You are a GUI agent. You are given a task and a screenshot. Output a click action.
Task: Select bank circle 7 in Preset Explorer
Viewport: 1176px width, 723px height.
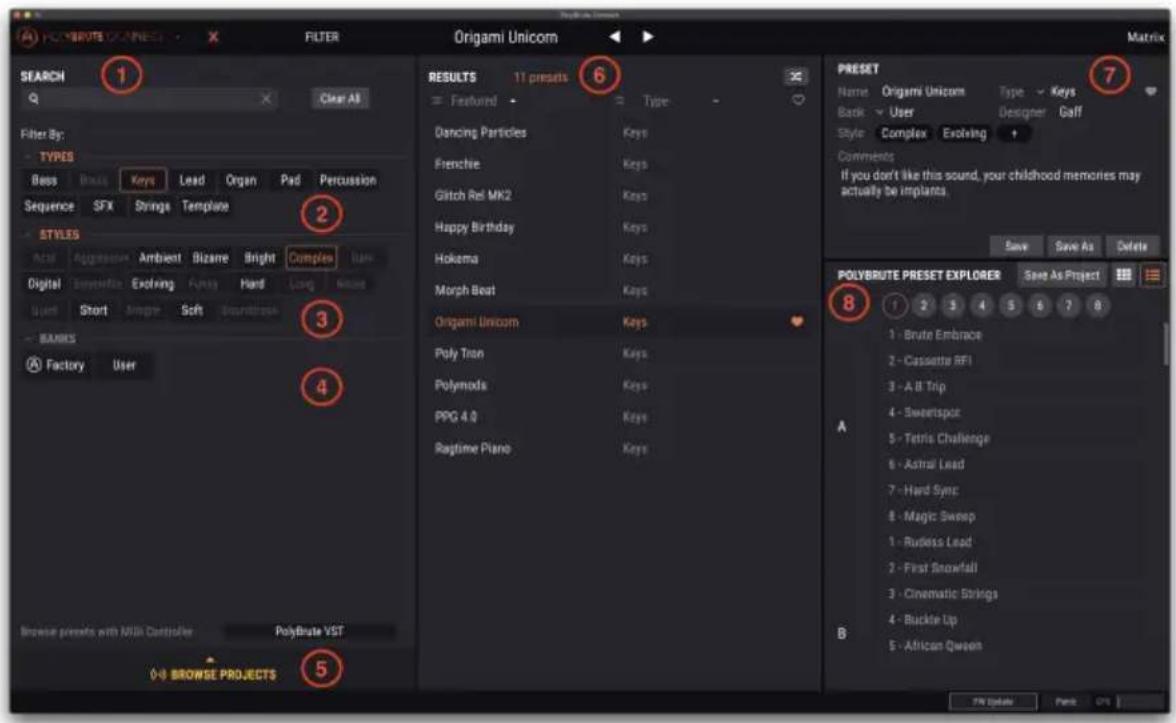point(1069,305)
